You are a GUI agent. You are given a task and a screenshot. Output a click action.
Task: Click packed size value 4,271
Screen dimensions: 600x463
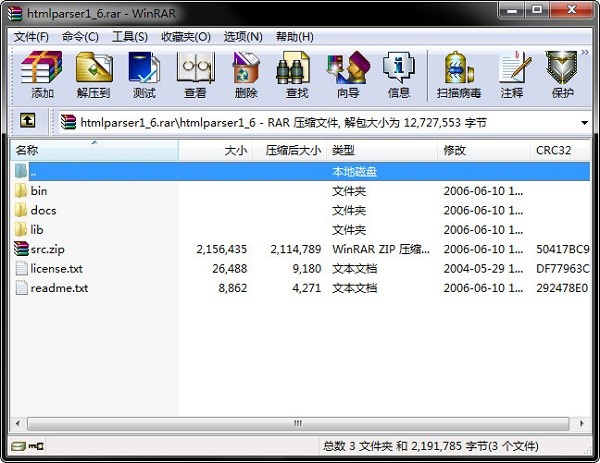(x=307, y=288)
